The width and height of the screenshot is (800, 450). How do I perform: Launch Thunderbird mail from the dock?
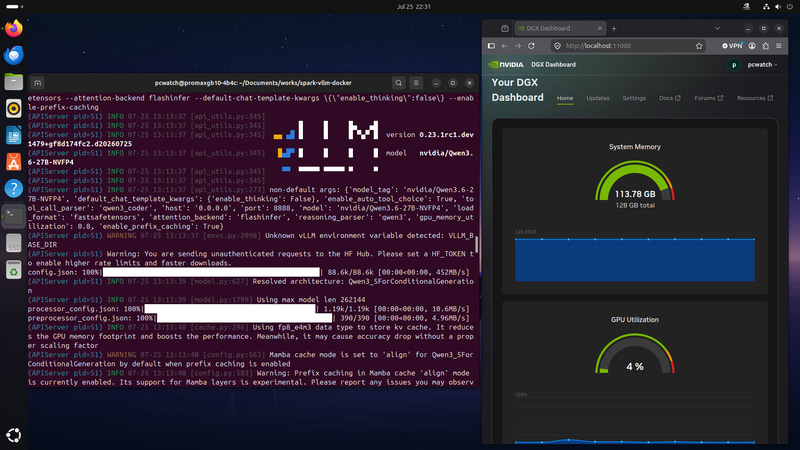pos(14,55)
